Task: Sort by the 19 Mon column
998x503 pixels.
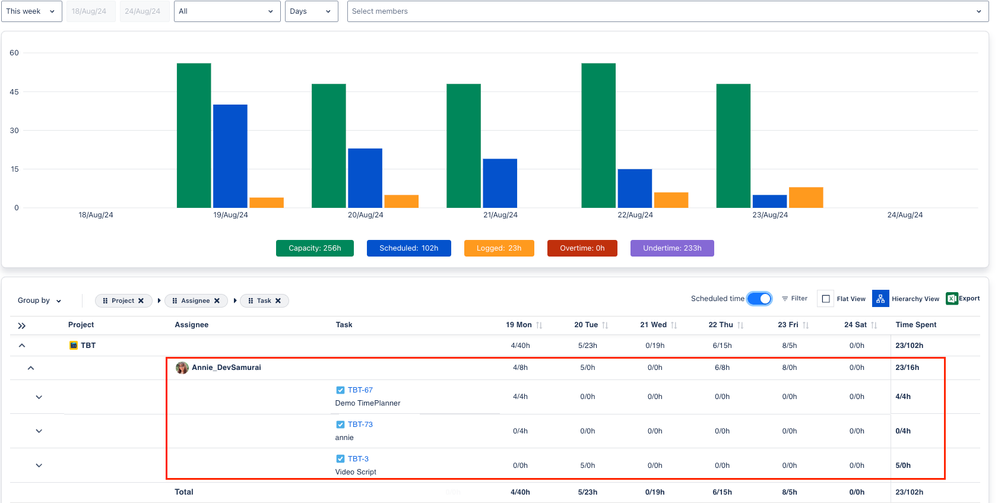Action: pyautogui.click(x=539, y=326)
